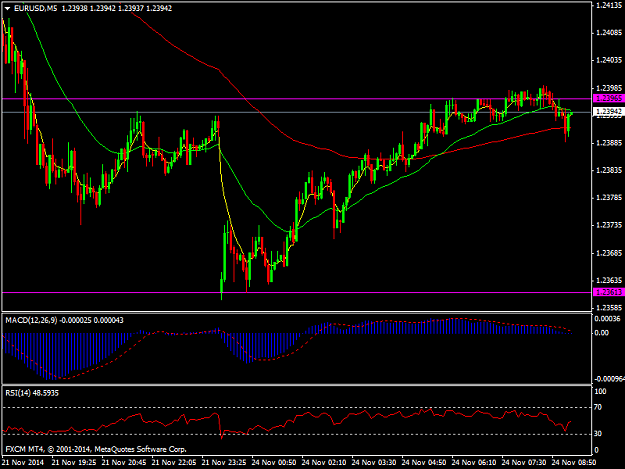Click the MACD zero level label 0.00

(x=601, y=333)
